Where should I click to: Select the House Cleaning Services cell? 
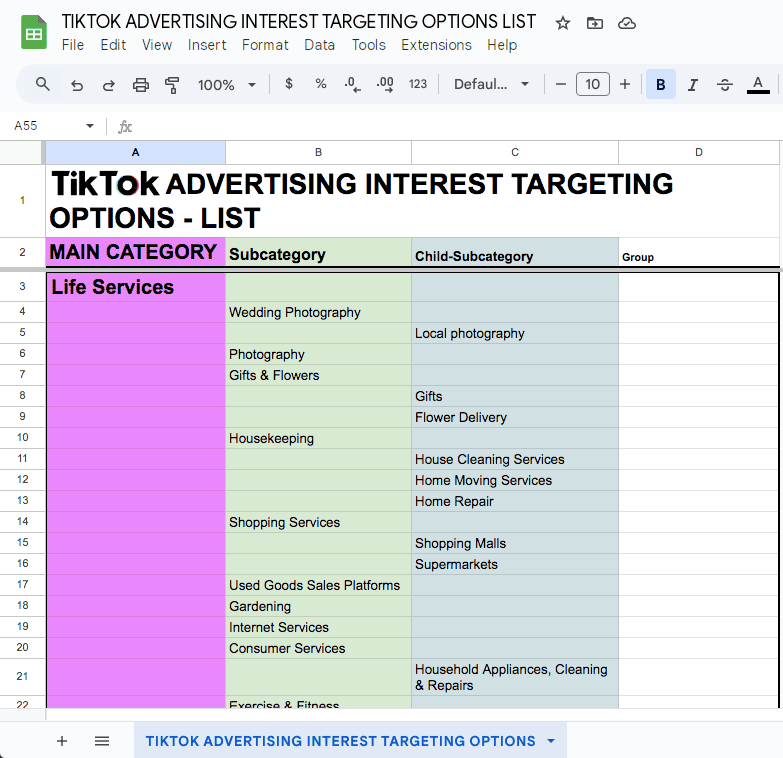pyautogui.click(x=515, y=459)
